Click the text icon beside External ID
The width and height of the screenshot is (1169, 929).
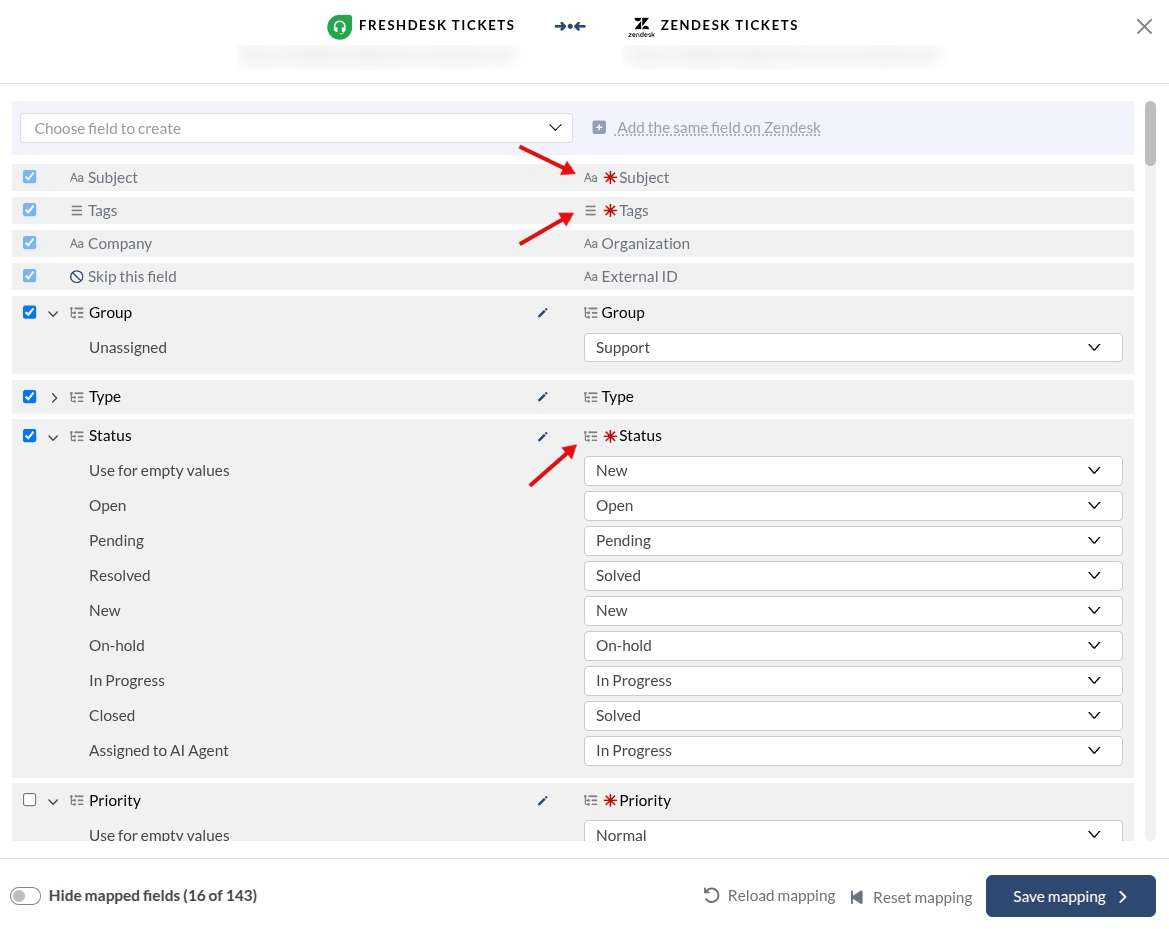[590, 277]
